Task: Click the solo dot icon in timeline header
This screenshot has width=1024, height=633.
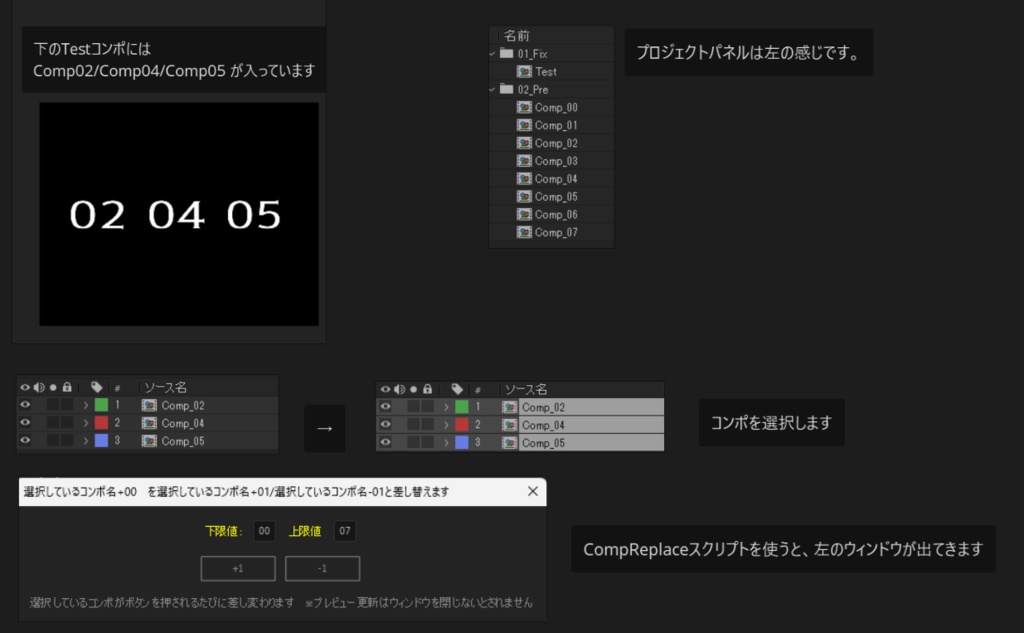Action: [x=53, y=386]
